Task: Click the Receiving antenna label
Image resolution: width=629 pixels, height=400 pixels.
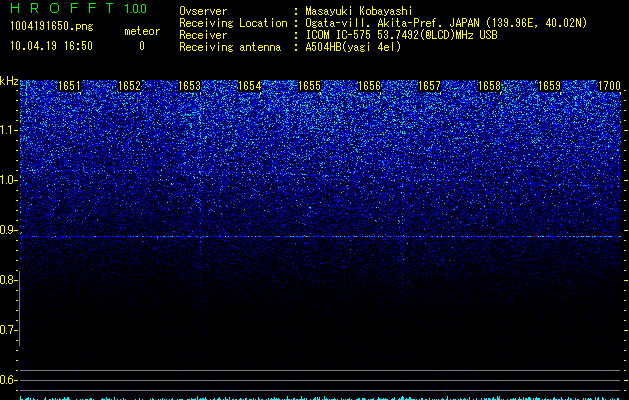Action: [230, 47]
